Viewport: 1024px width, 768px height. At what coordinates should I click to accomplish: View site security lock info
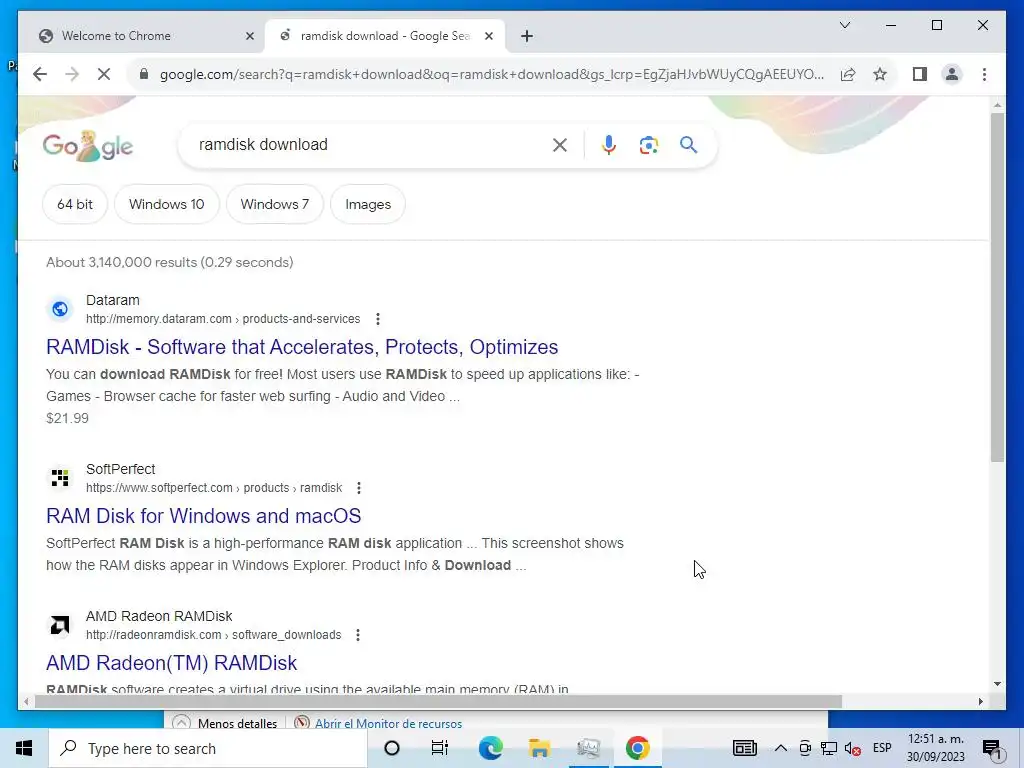pos(144,74)
